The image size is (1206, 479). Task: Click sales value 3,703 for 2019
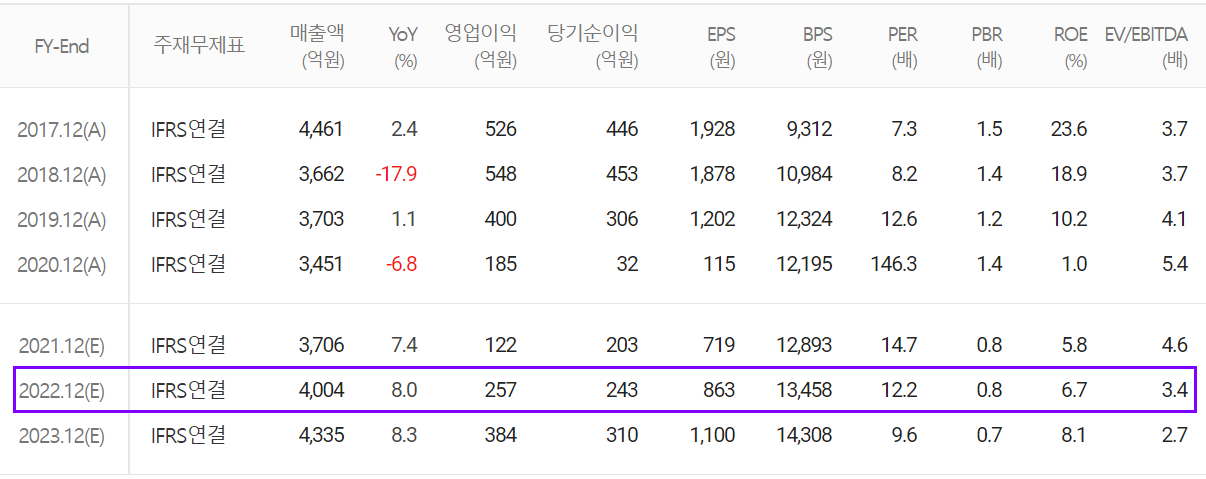pos(321,219)
